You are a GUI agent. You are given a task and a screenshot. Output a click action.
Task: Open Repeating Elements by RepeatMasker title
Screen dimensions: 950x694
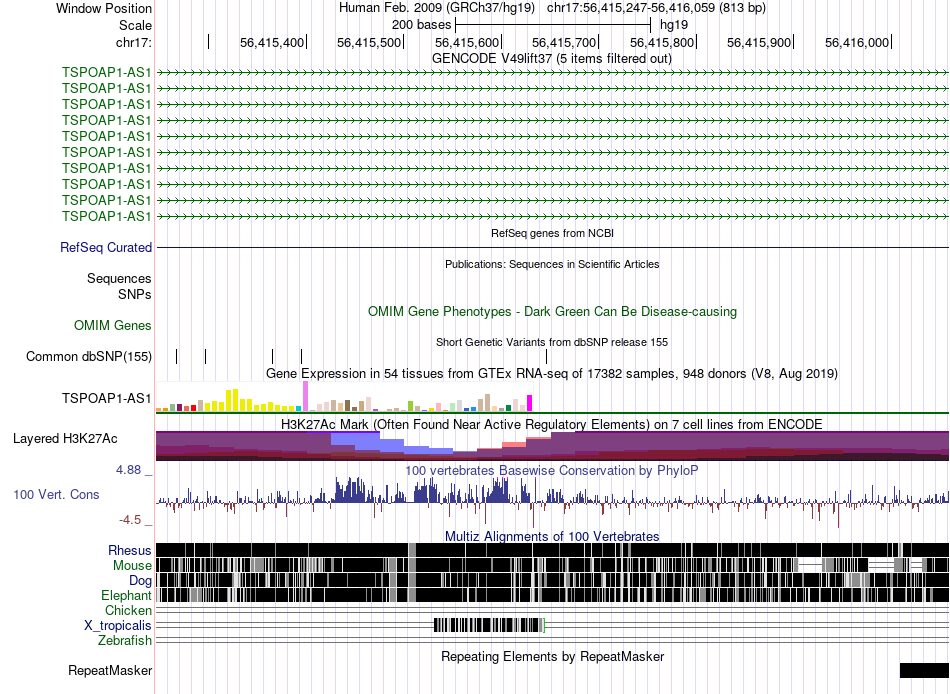[553, 656]
